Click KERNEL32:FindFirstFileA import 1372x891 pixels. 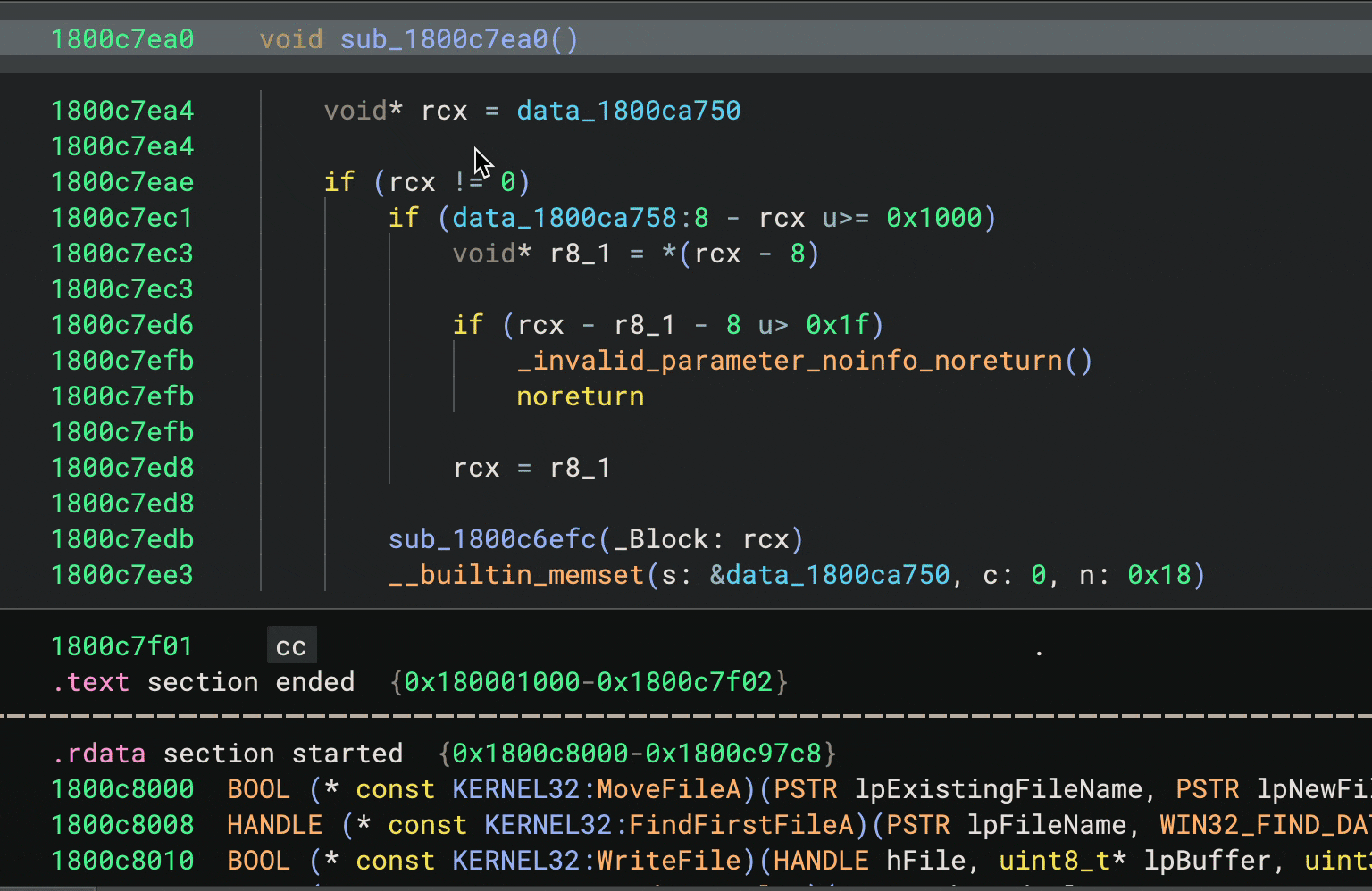click(x=668, y=825)
